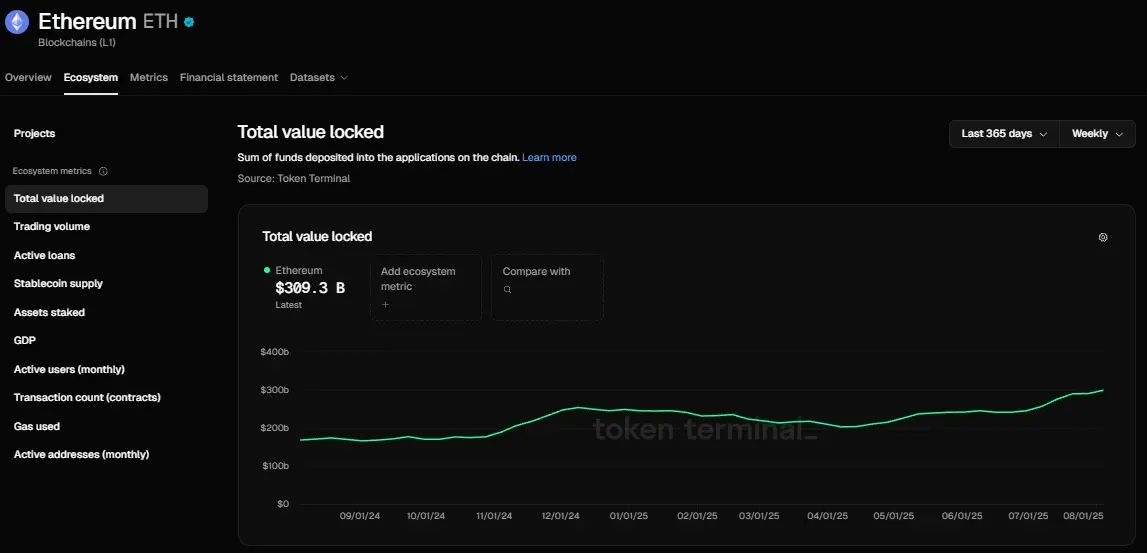Open the Weekly interval dropdown

coord(1097,134)
